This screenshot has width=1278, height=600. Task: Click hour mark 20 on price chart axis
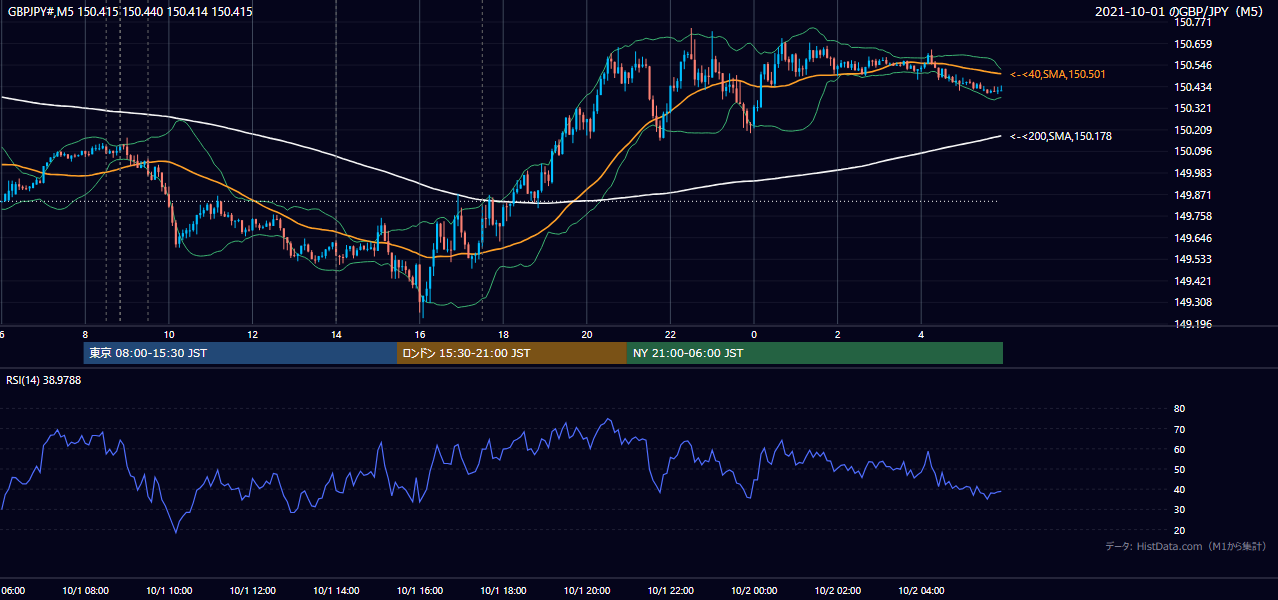pos(587,334)
